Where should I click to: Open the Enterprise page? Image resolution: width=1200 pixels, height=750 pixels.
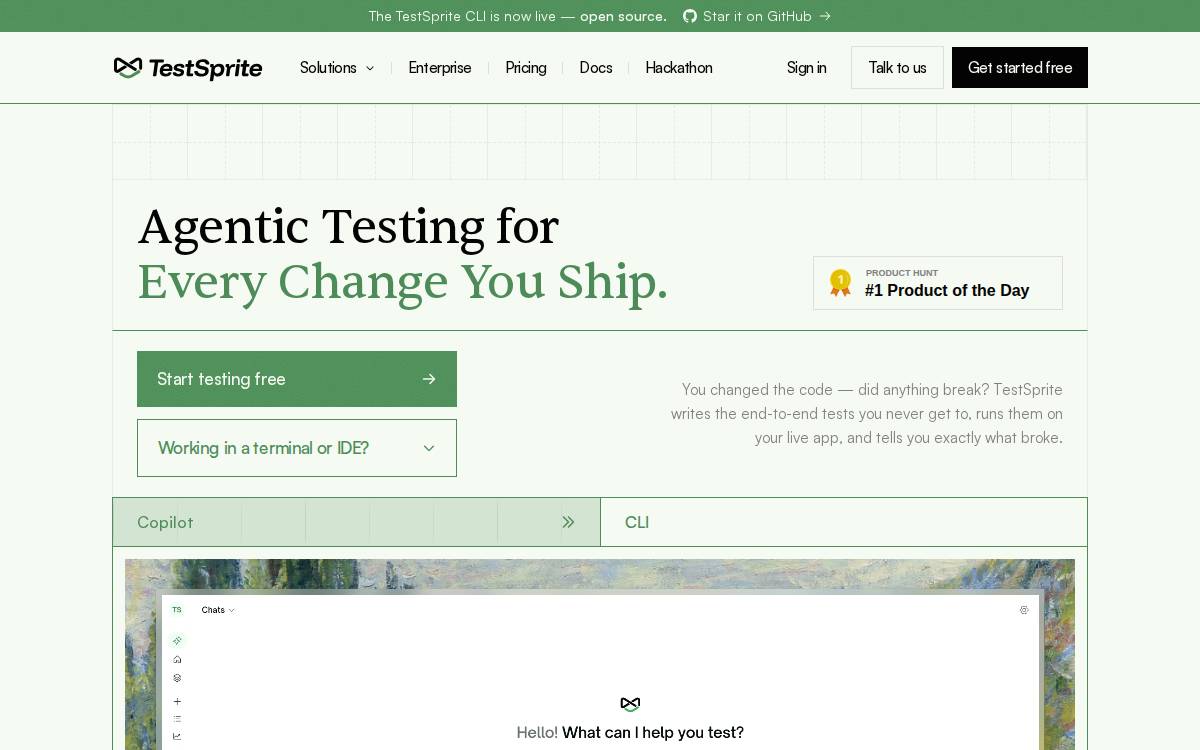440,68
